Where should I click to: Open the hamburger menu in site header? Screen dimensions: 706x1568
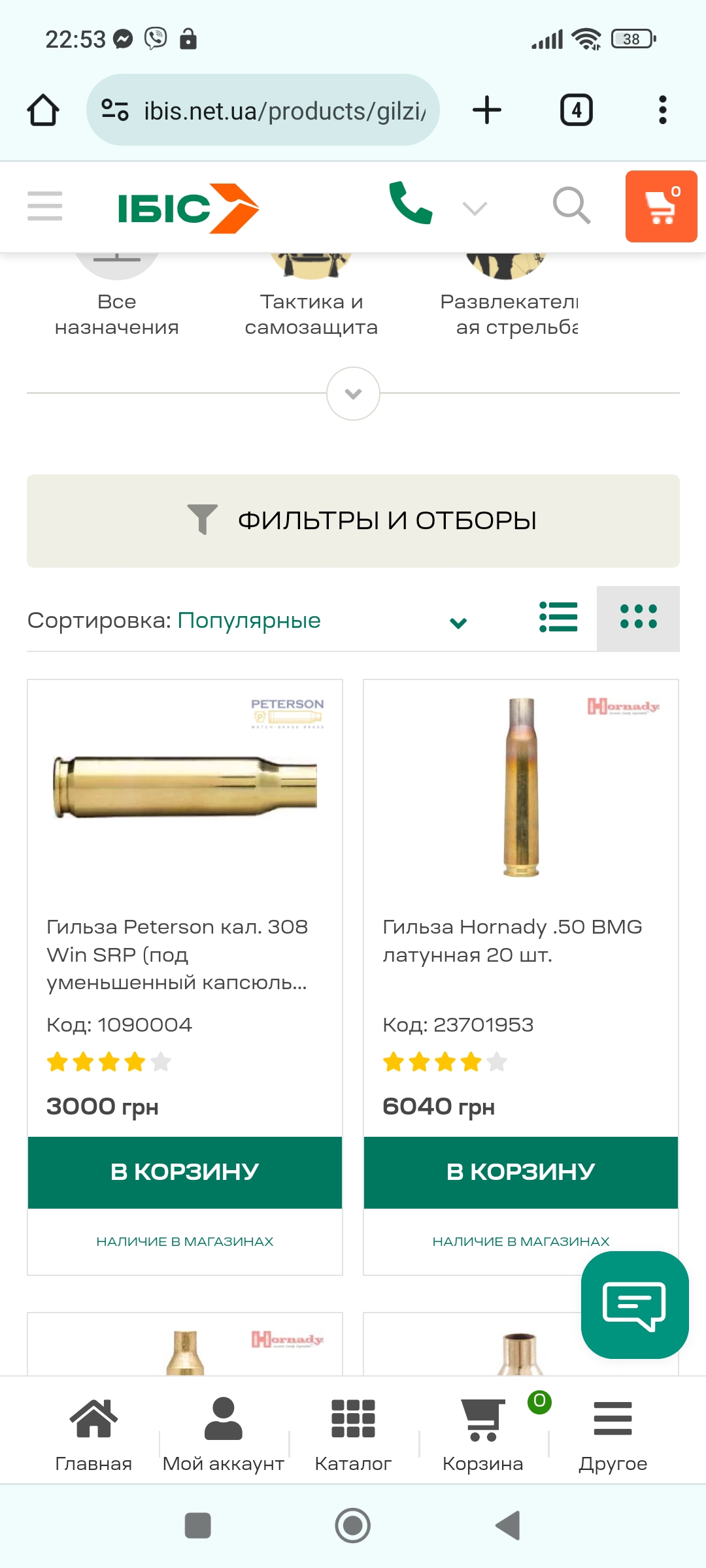click(x=45, y=206)
